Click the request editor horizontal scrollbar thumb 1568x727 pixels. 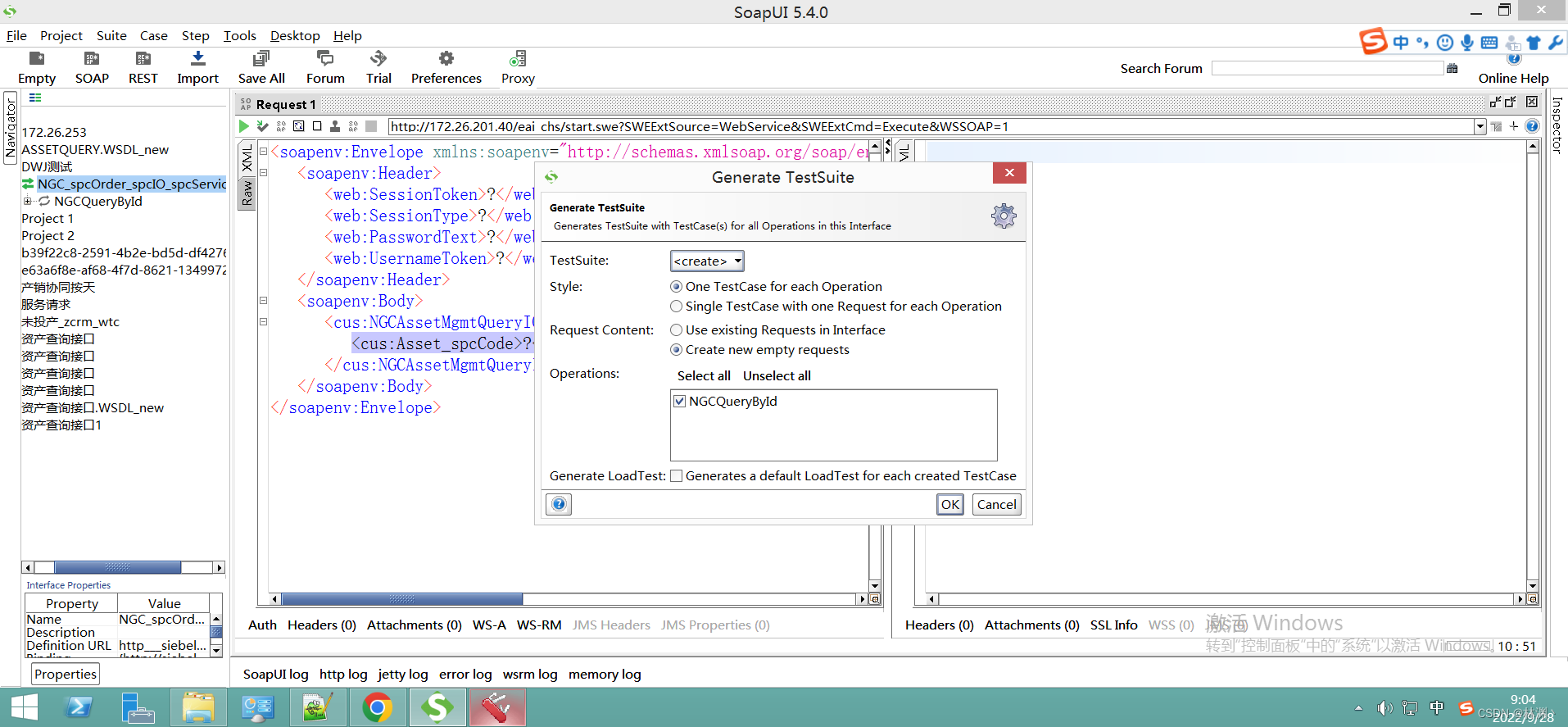(x=401, y=599)
